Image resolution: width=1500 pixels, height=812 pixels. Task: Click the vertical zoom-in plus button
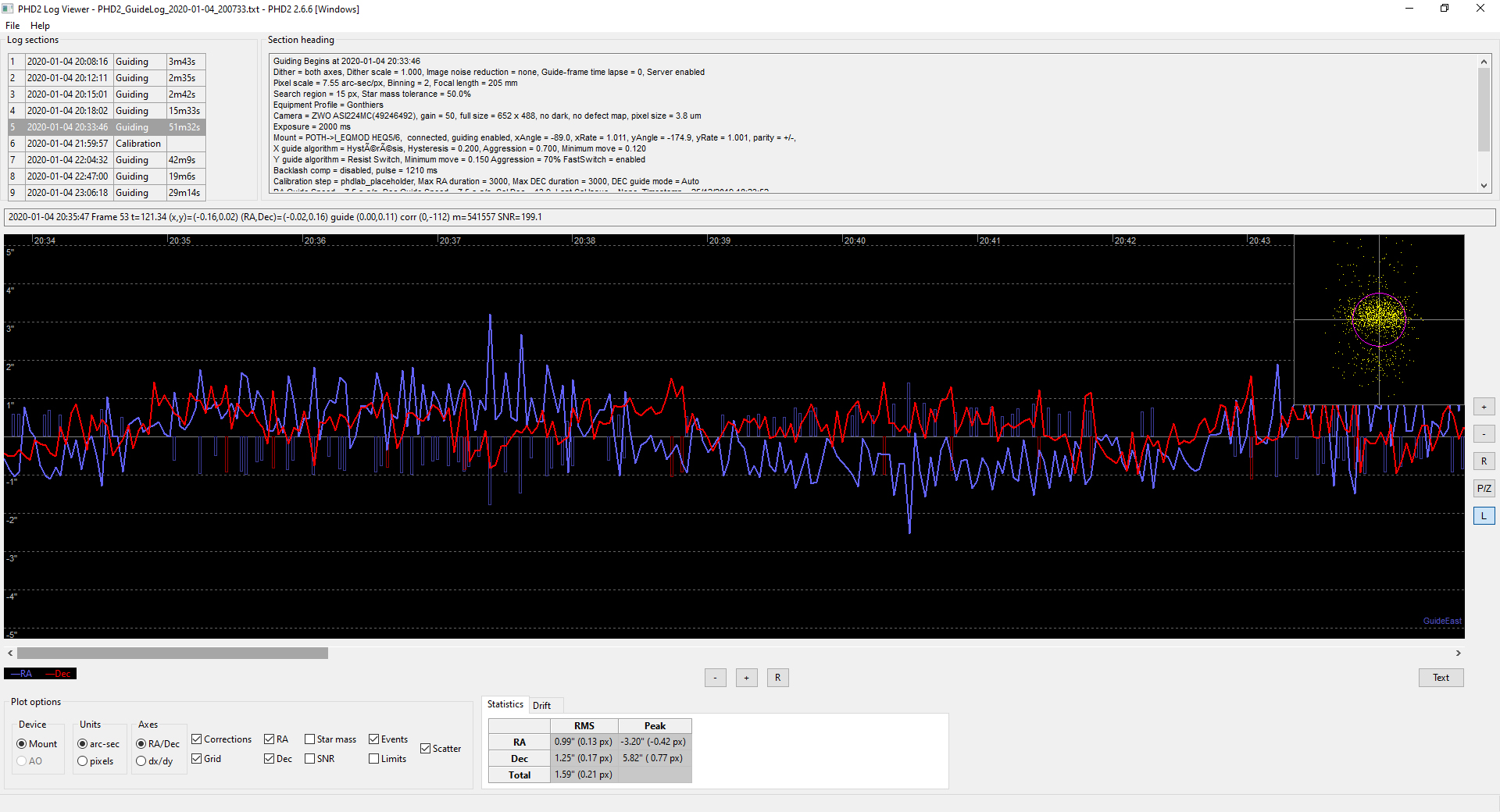(1484, 407)
